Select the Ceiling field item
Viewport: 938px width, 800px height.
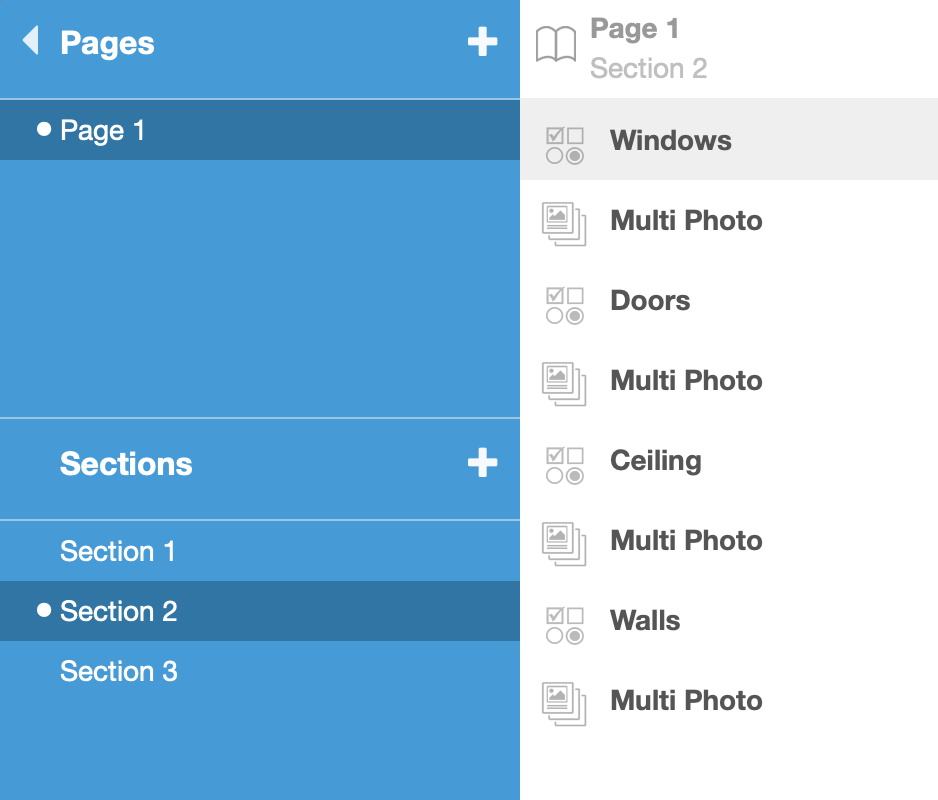[x=655, y=460]
